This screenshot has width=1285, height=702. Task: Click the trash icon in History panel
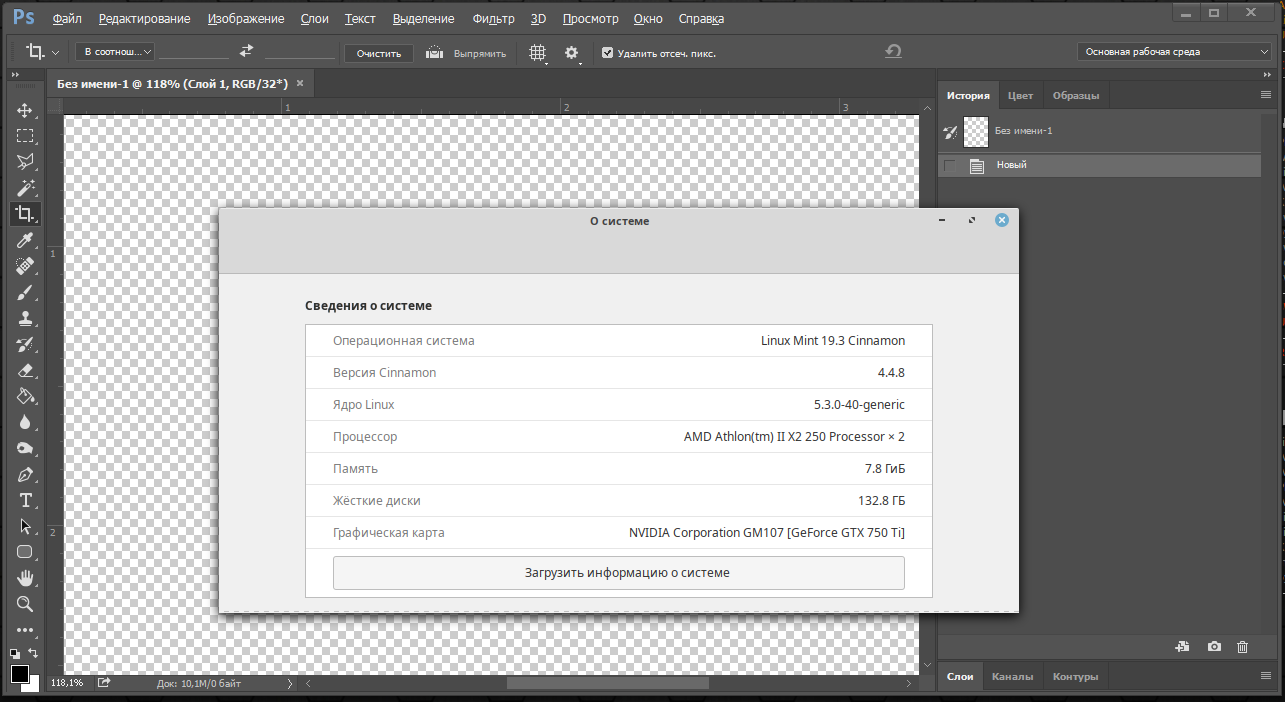click(x=1243, y=647)
